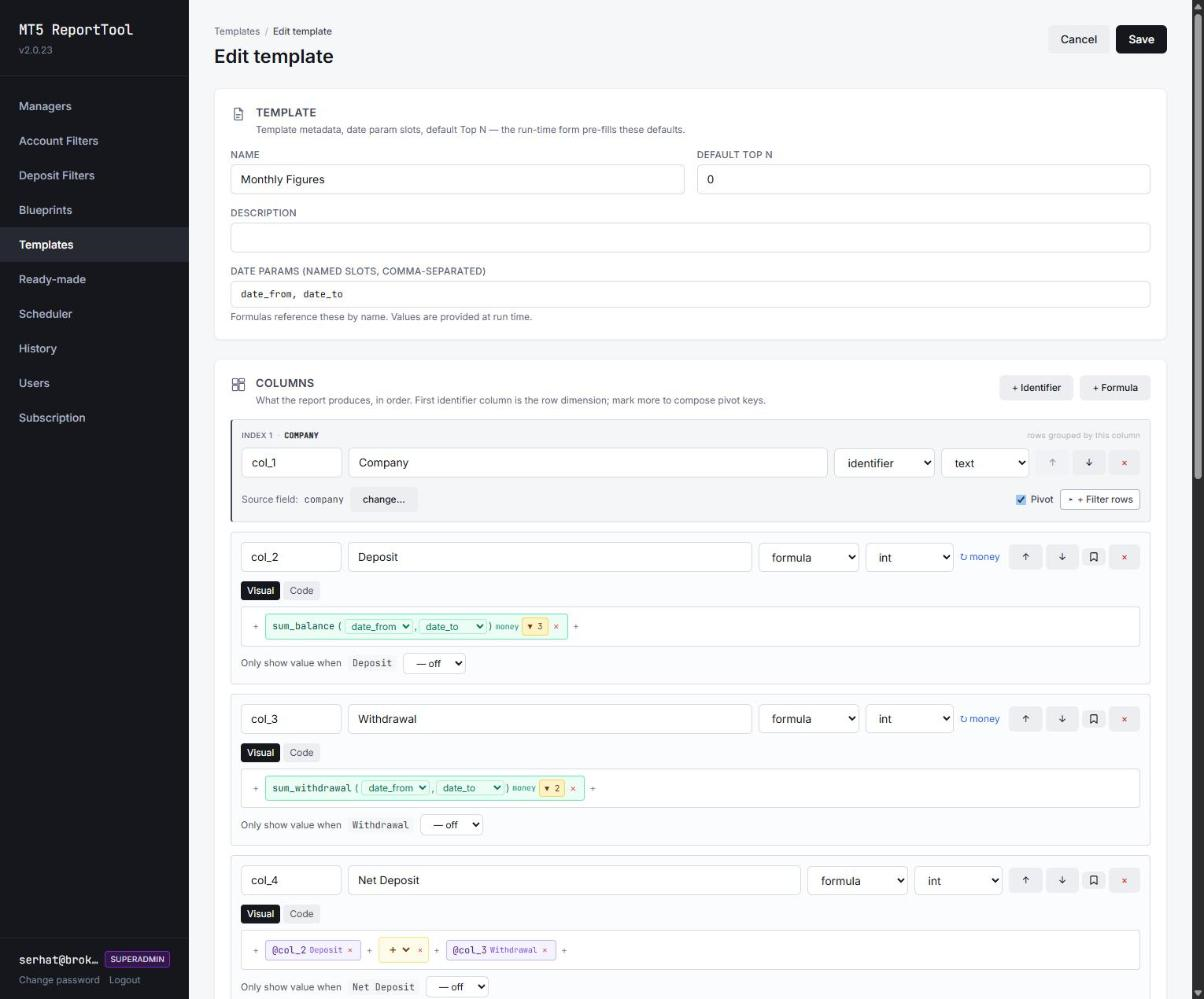Remove sum_withdrawal token from Withdrawal formula
Viewport: 1204px width, 999px height.
coord(573,789)
